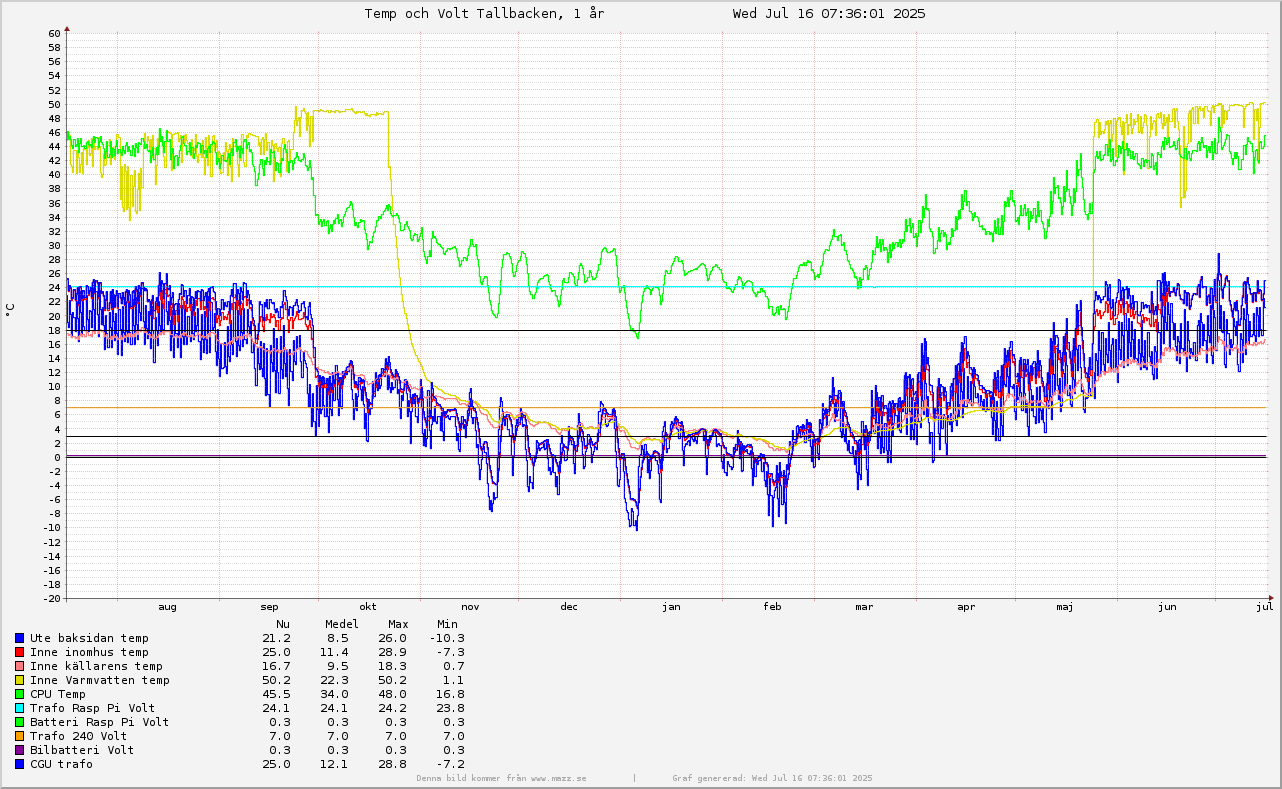Click the Min value -10.3
This screenshot has width=1282, height=789.
pyautogui.click(x=447, y=638)
